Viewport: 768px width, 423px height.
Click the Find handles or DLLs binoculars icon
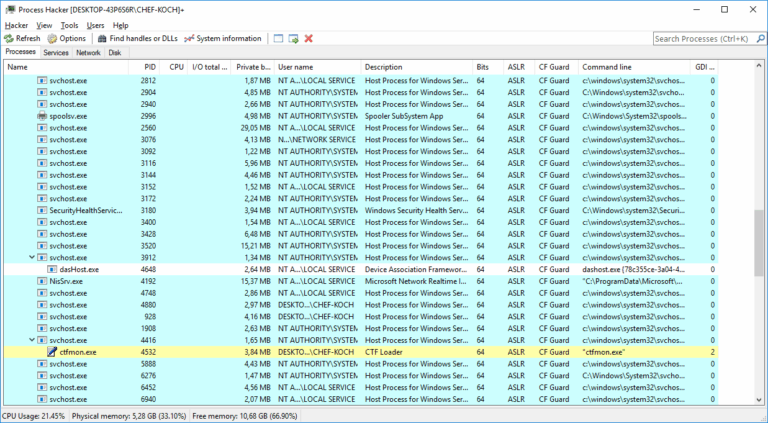point(102,38)
